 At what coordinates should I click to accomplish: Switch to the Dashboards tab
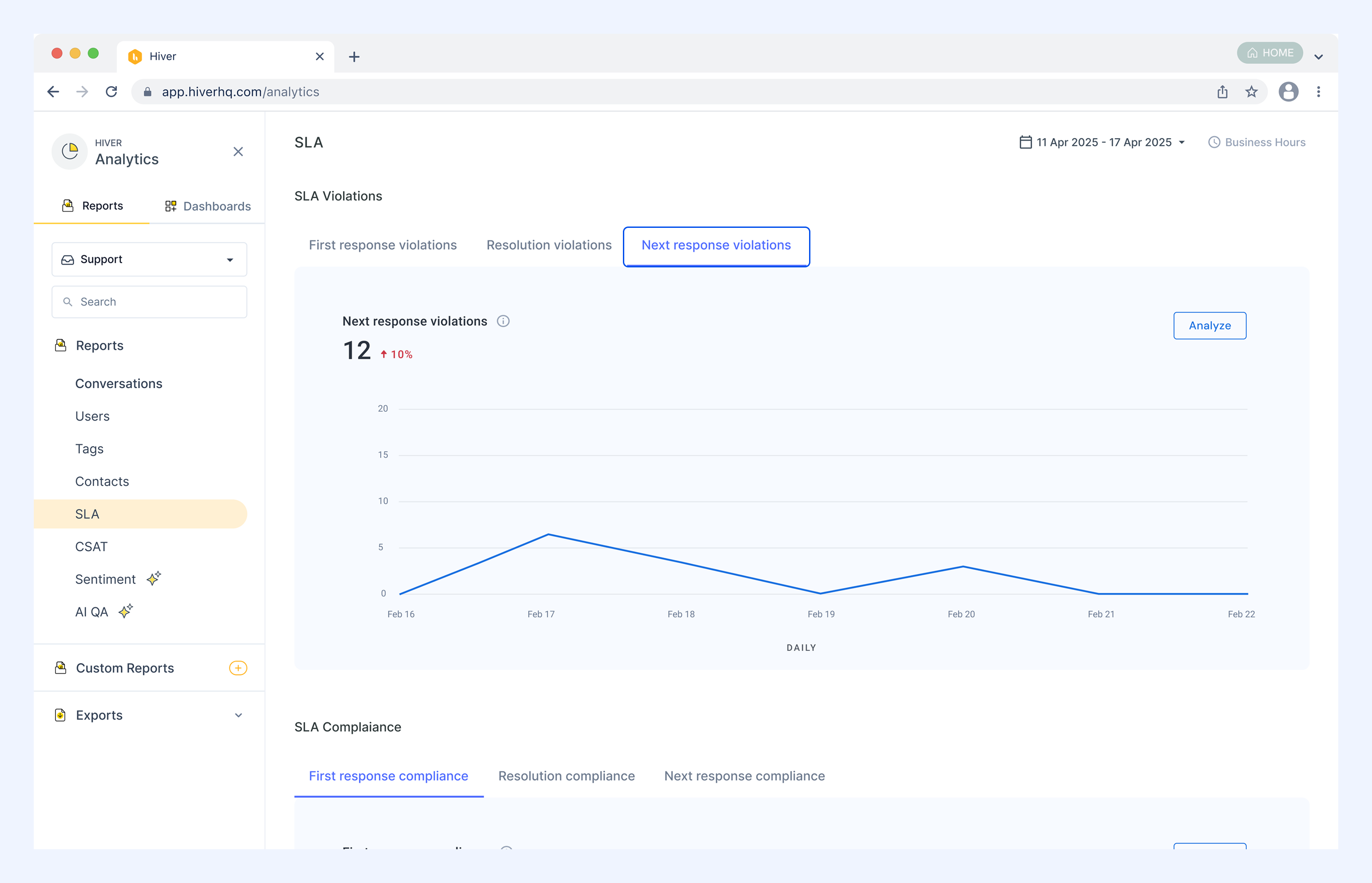(207, 206)
